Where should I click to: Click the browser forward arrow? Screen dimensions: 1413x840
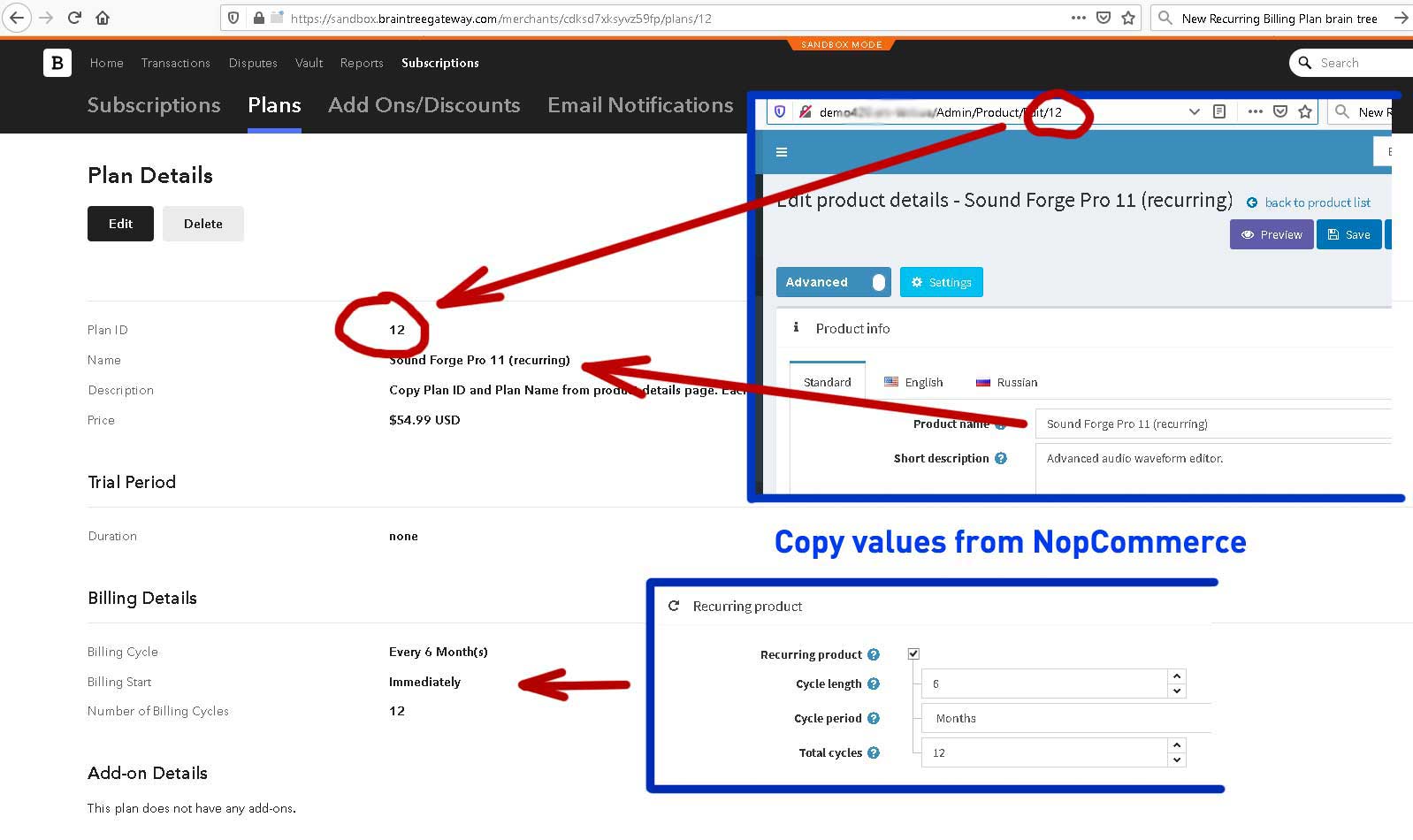point(46,18)
